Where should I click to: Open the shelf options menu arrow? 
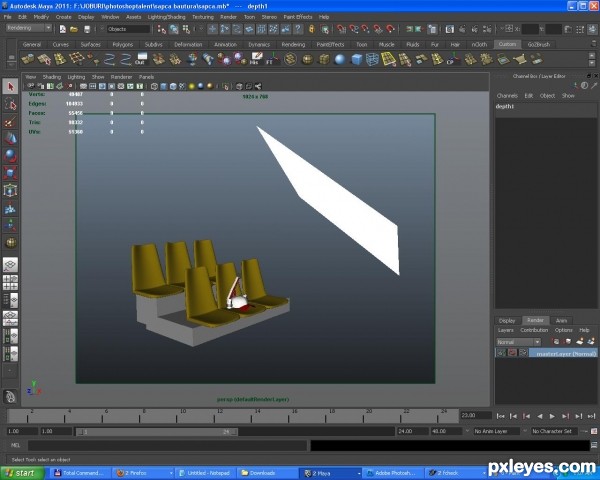(11, 65)
